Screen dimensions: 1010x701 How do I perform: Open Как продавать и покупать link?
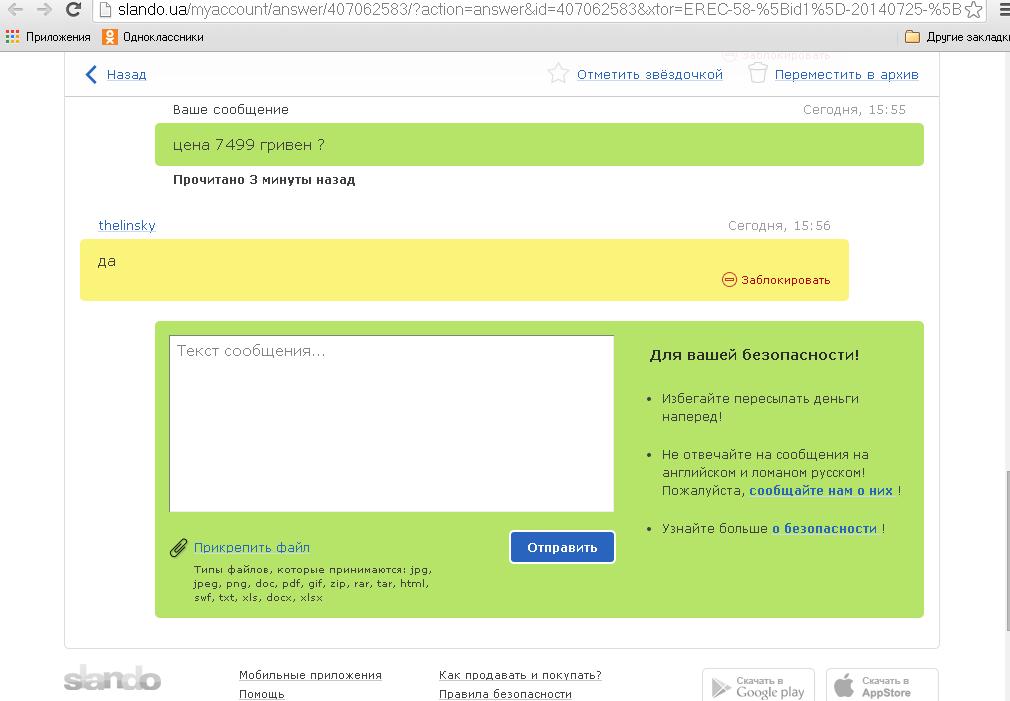(520, 675)
